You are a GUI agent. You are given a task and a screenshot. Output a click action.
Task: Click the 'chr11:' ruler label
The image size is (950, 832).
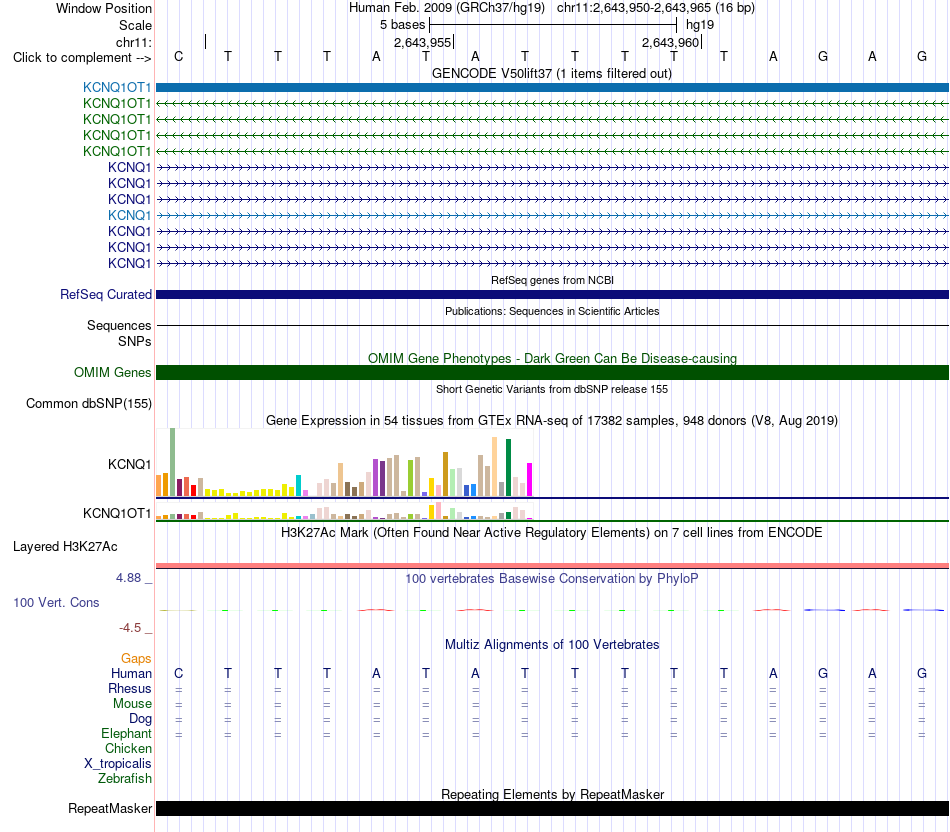click(134, 42)
